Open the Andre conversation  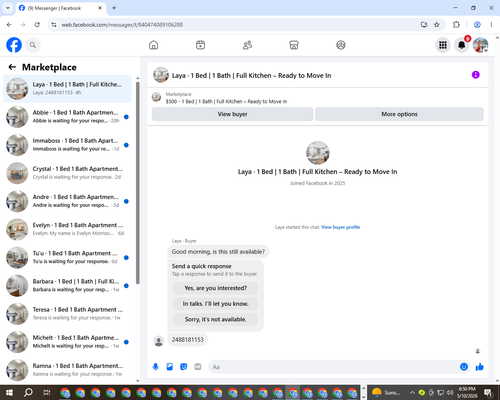point(67,201)
